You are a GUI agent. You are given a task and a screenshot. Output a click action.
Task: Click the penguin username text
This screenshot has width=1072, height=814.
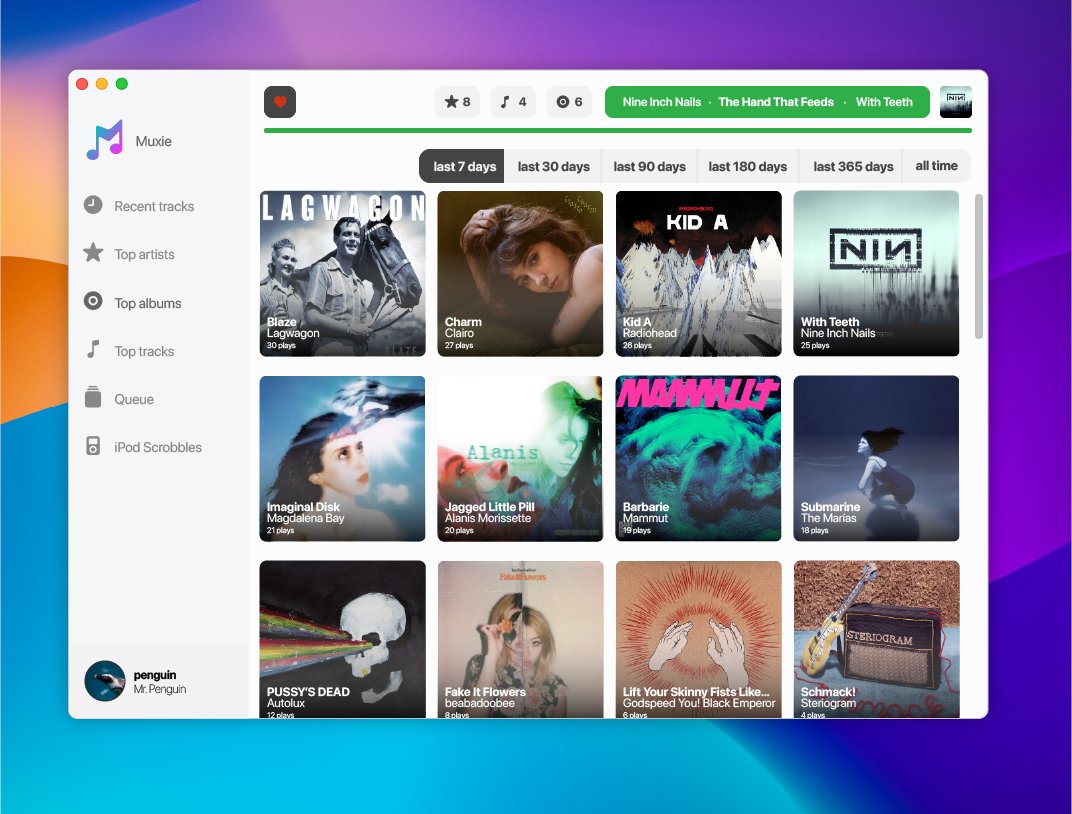155,675
